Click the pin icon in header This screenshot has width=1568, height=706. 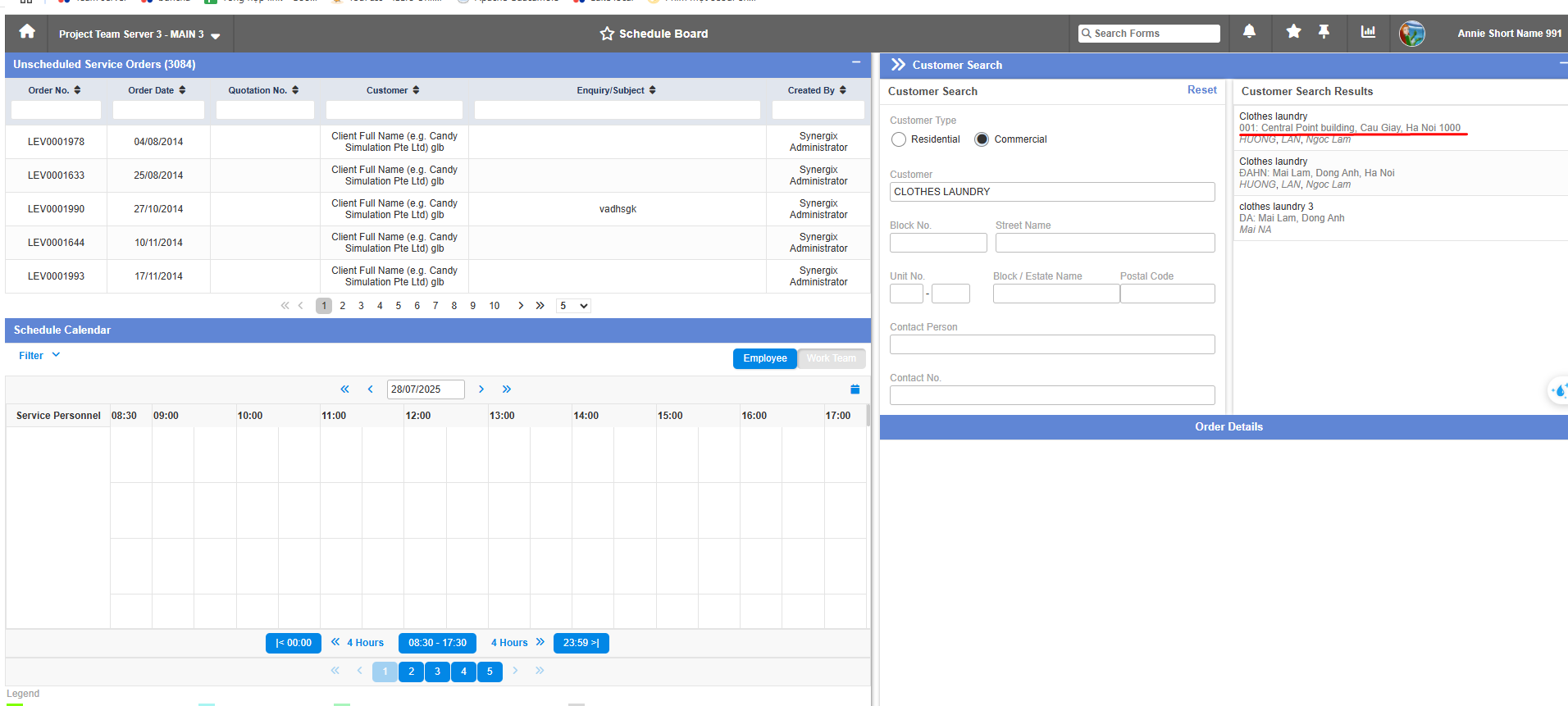(x=1324, y=32)
